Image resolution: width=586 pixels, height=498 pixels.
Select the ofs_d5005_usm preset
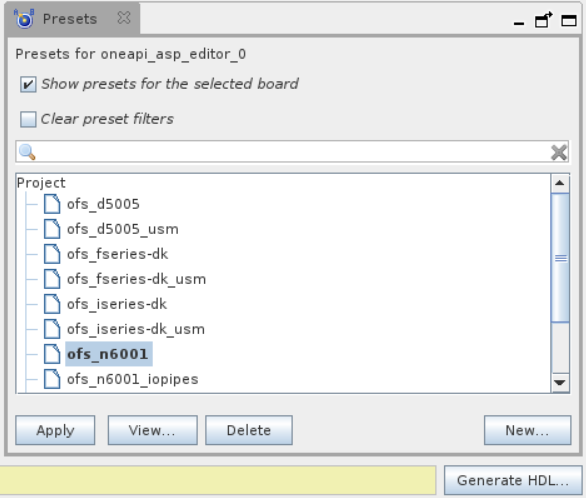tap(123, 229)
